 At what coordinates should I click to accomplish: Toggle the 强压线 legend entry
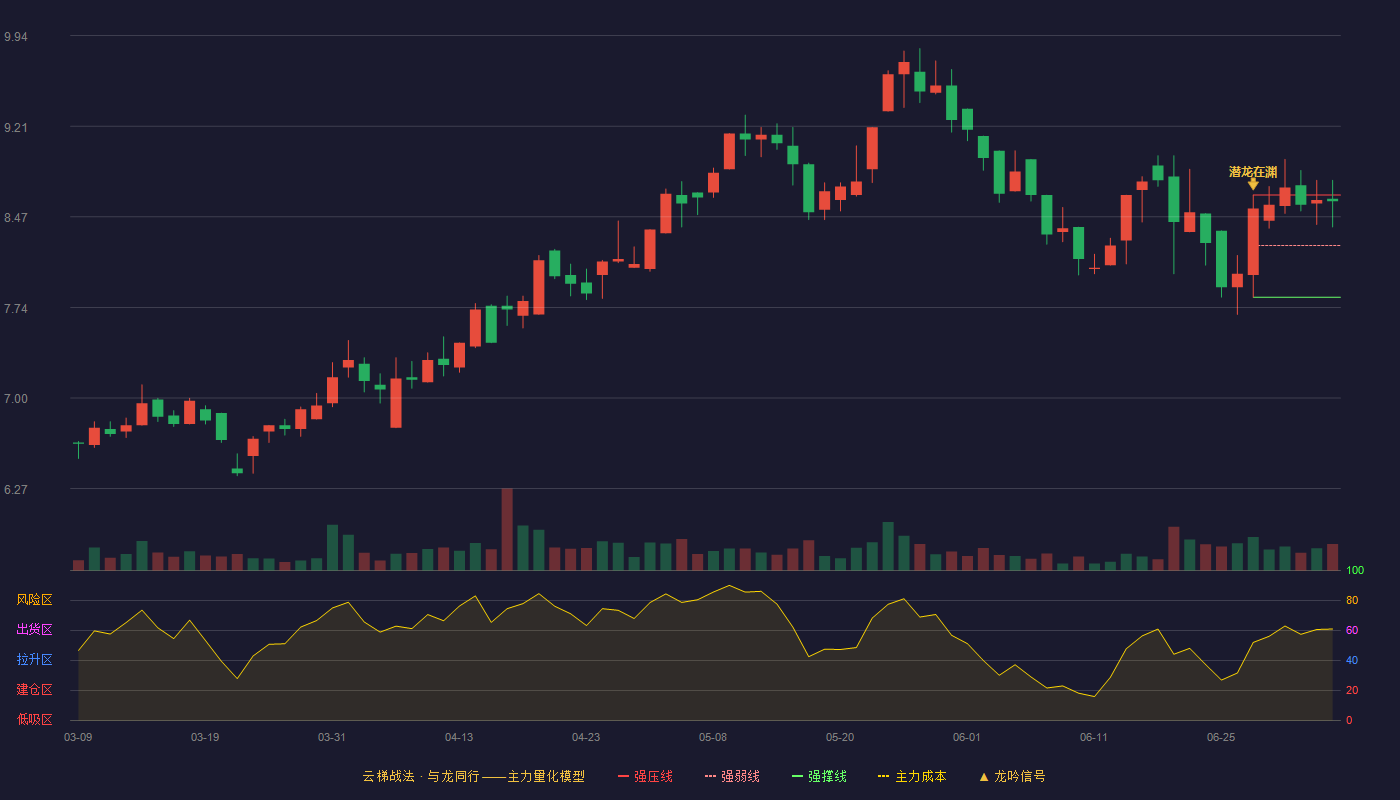[x=645, y=776]
